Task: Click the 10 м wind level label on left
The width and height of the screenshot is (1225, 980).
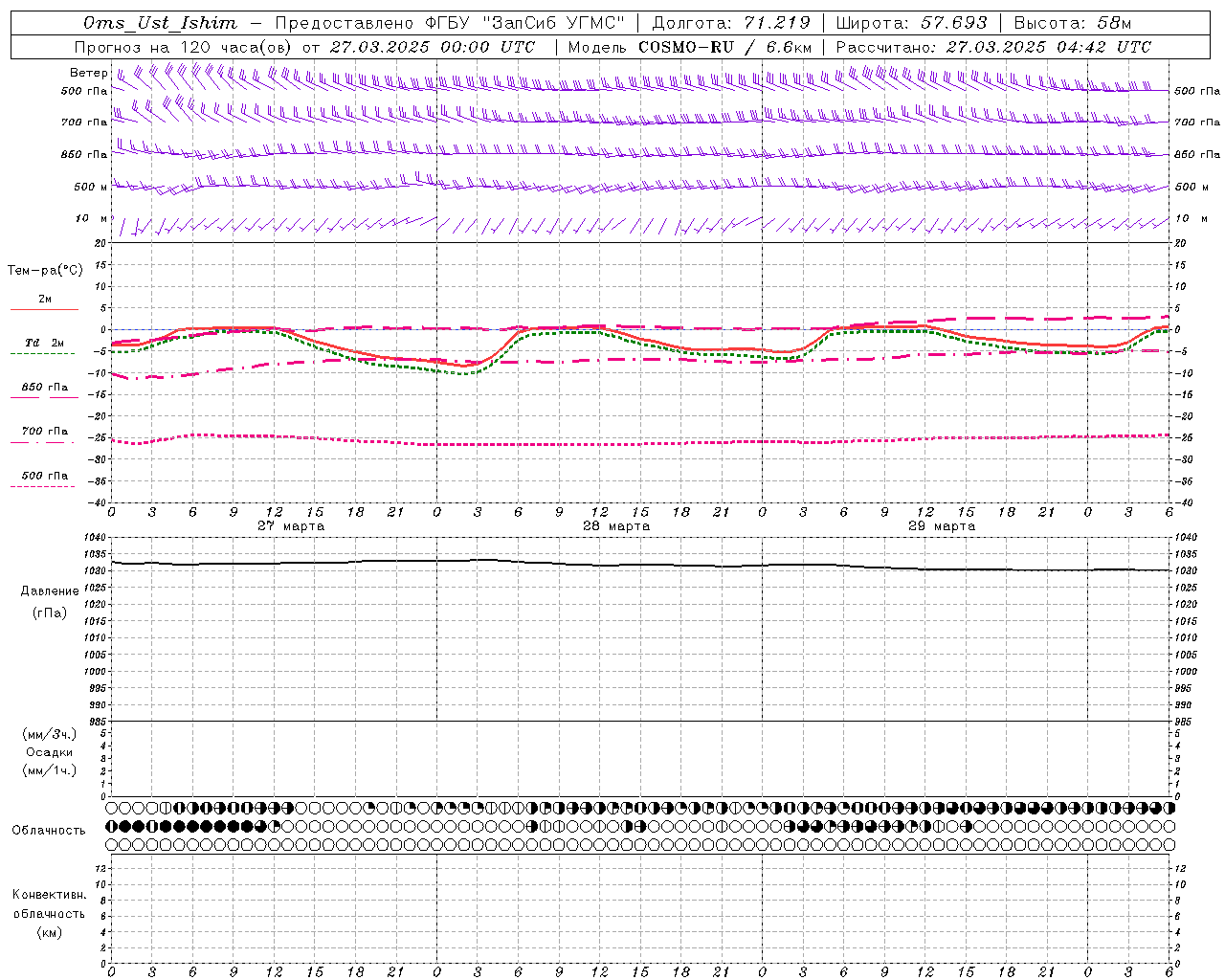Action: tap(92, 219)
